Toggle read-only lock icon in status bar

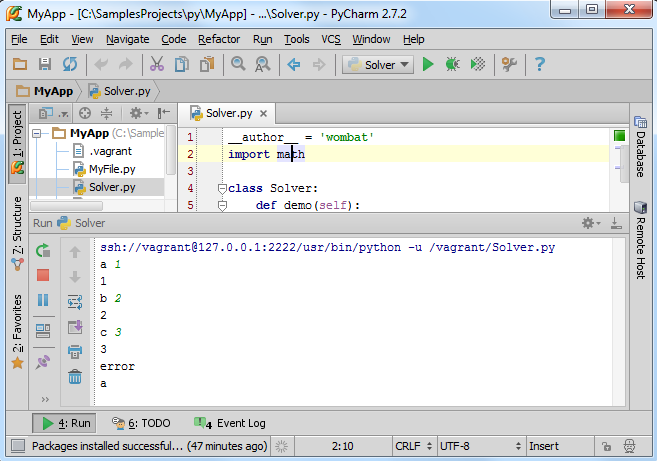[606, 446]
